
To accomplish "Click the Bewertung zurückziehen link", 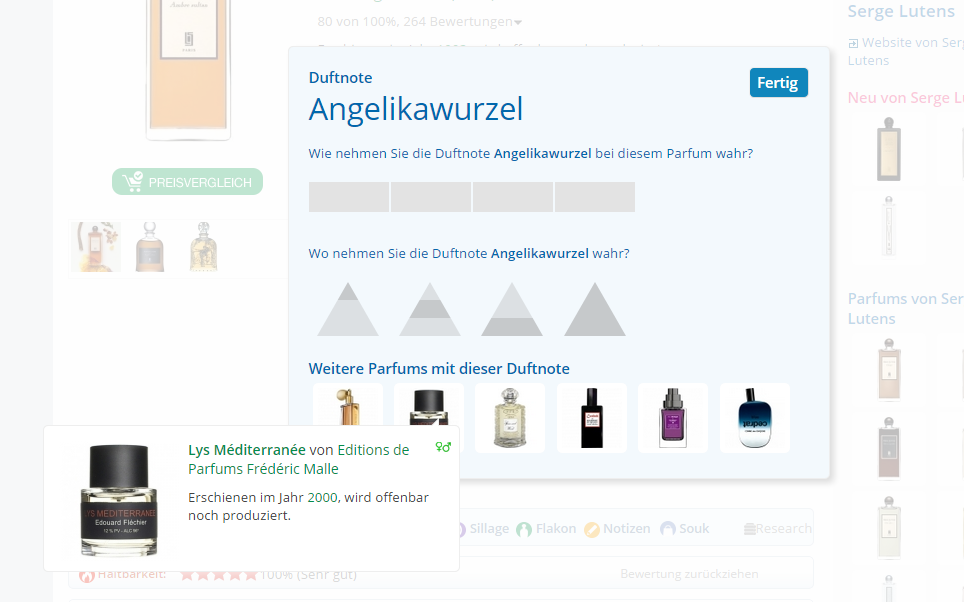I will (689, 574).
